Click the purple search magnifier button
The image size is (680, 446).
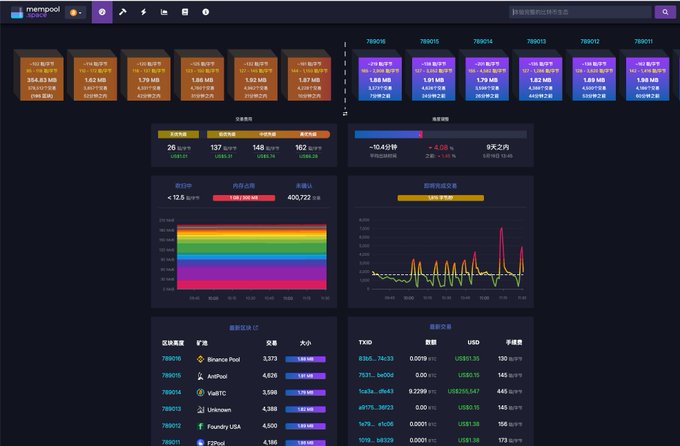(665, 12)
